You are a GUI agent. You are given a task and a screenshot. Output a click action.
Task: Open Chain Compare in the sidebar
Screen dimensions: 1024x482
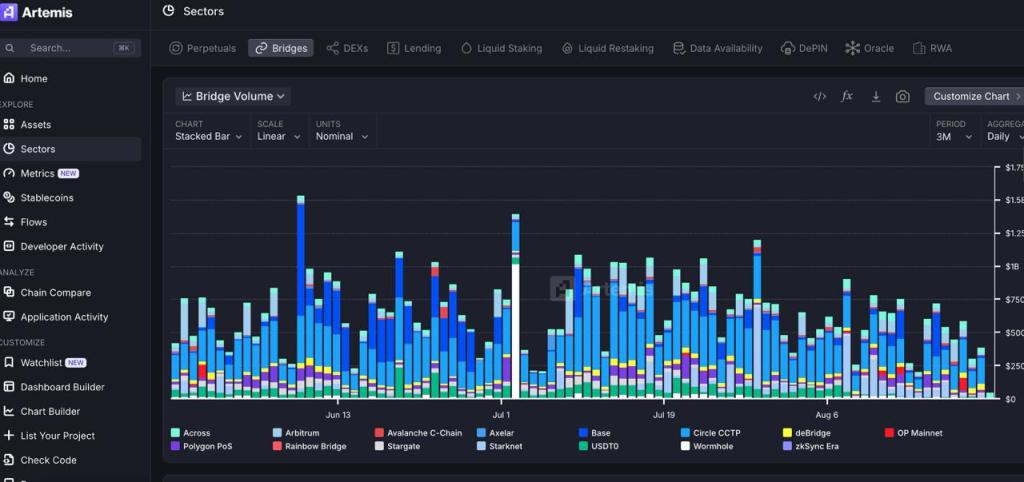(55, 293)
